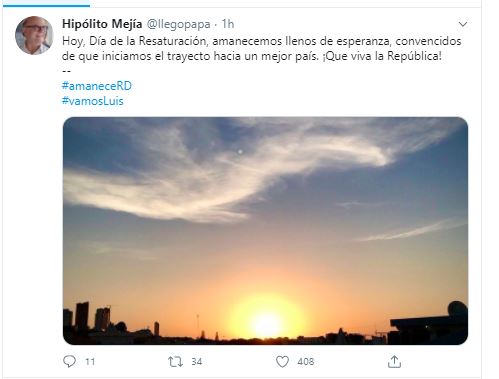
Task: Click the '--' separator under tweet text
Action: coord(66,71)
